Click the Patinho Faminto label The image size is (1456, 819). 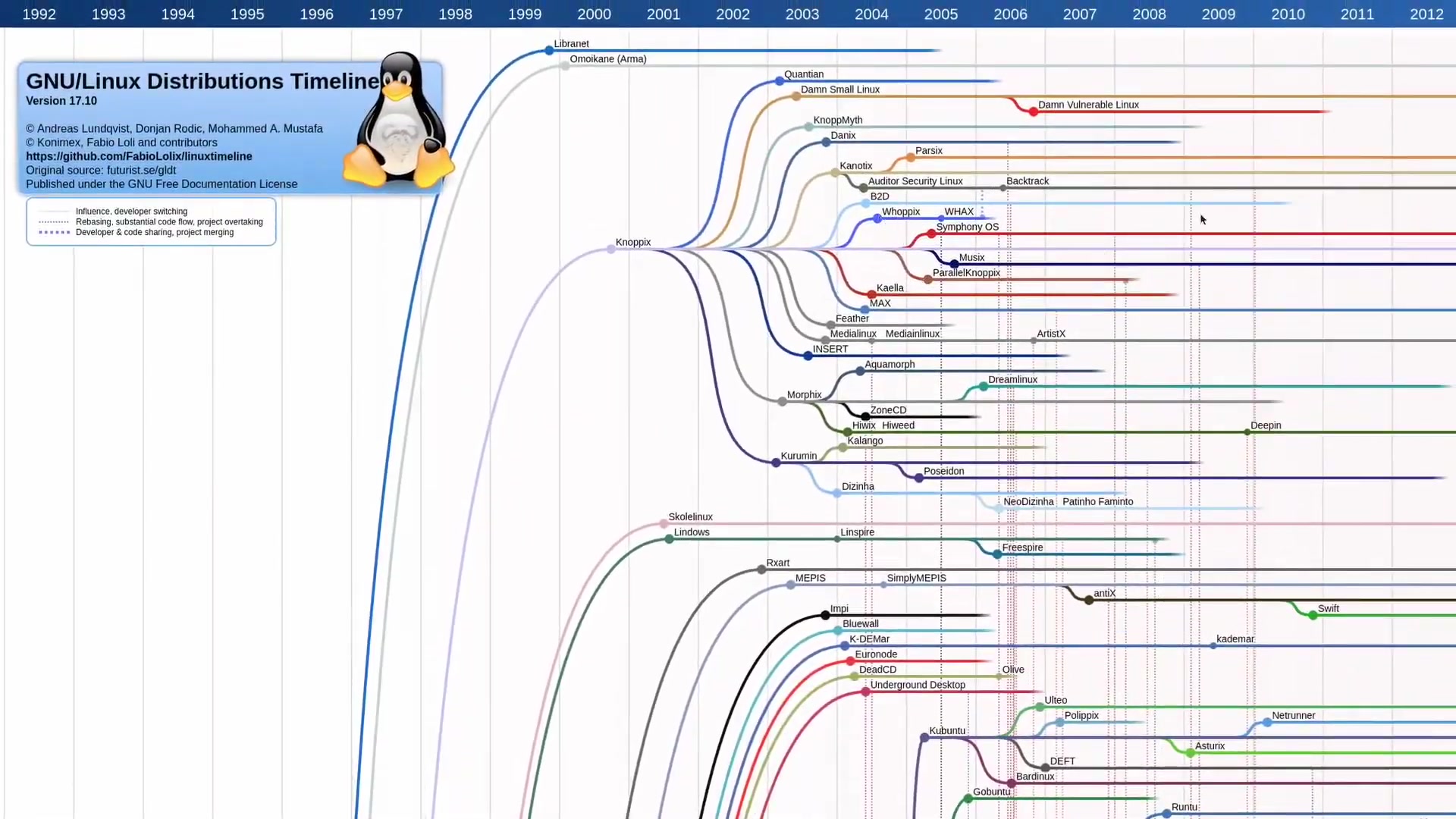(x=1098, y=502)
